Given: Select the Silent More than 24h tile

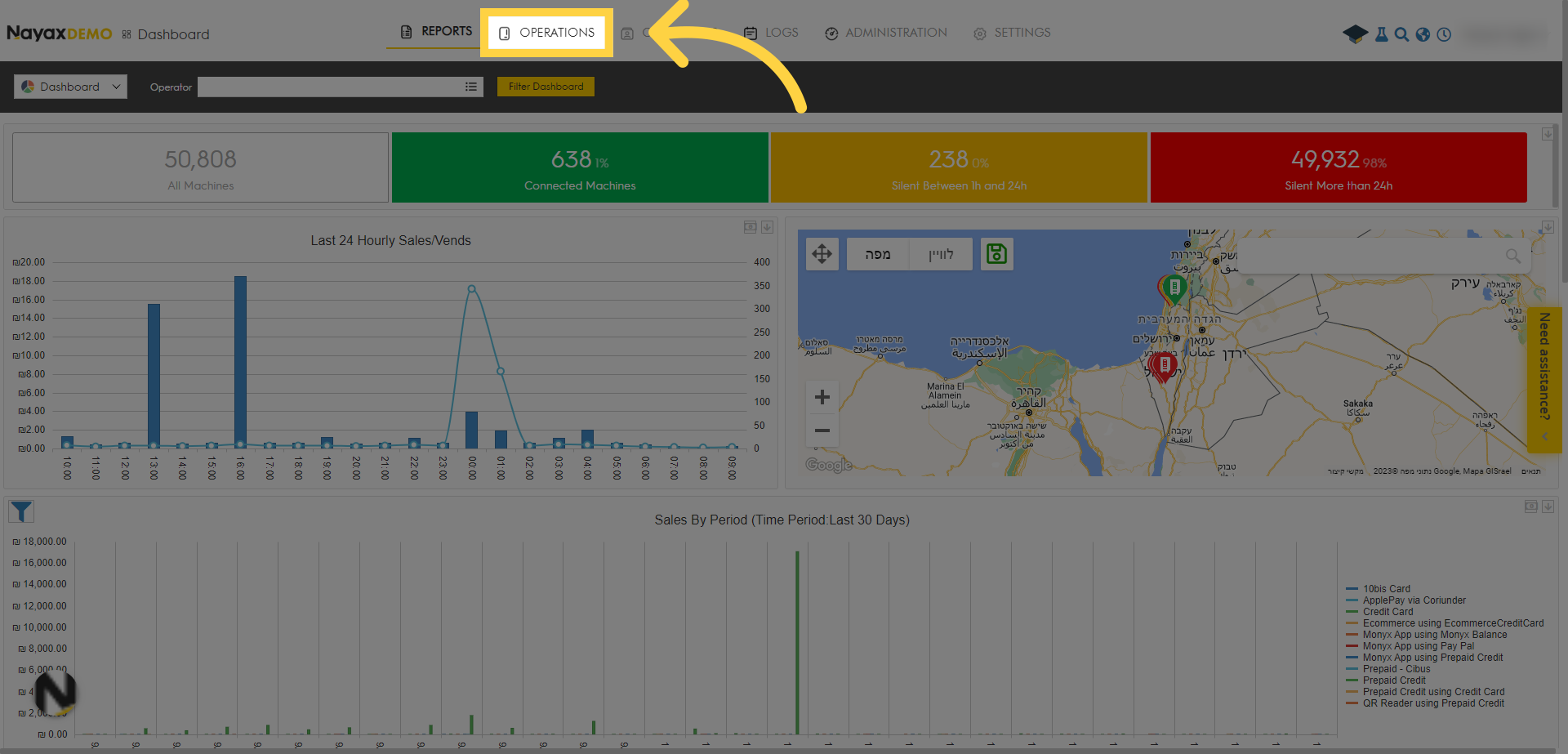Looking at the screenshot, I should (1339, 167).
